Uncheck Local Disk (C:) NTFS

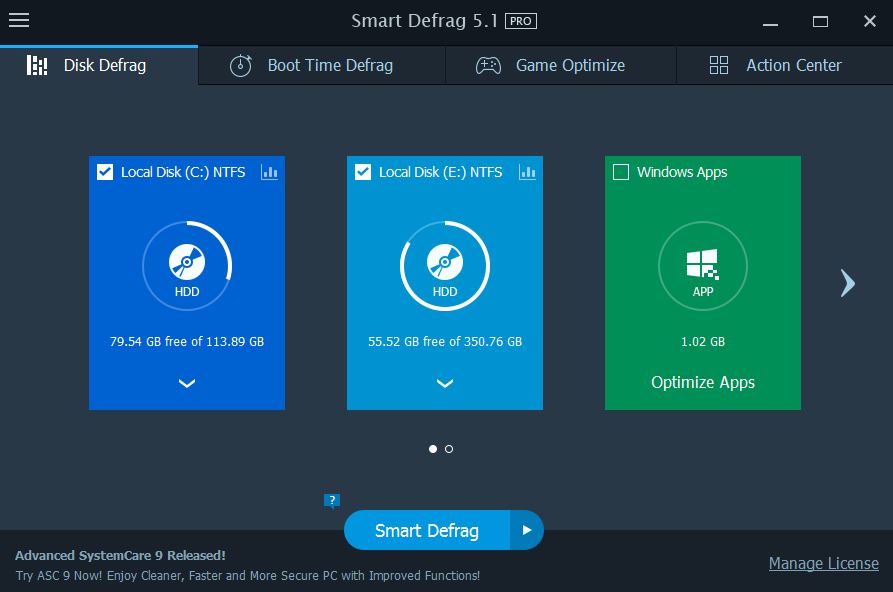pos(104,172)
